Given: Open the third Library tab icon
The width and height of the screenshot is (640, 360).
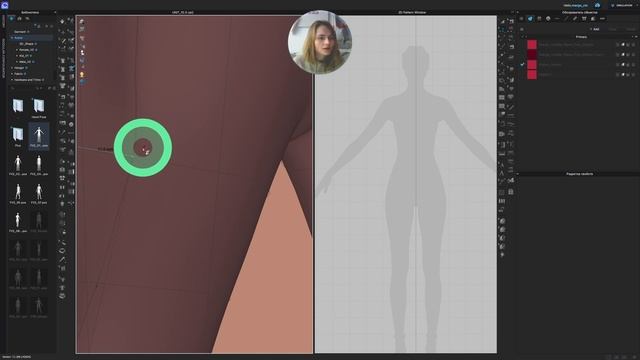Looking at the screenshot, I should [x=27, y=19].
